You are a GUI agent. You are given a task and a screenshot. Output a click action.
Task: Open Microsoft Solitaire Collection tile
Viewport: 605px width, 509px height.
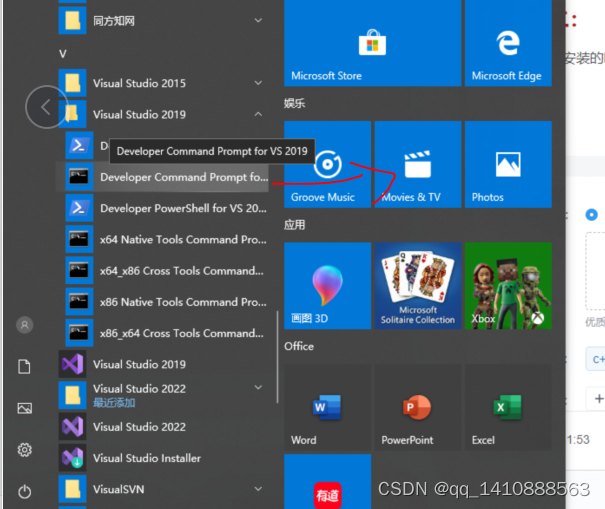(x=418, y=286)
